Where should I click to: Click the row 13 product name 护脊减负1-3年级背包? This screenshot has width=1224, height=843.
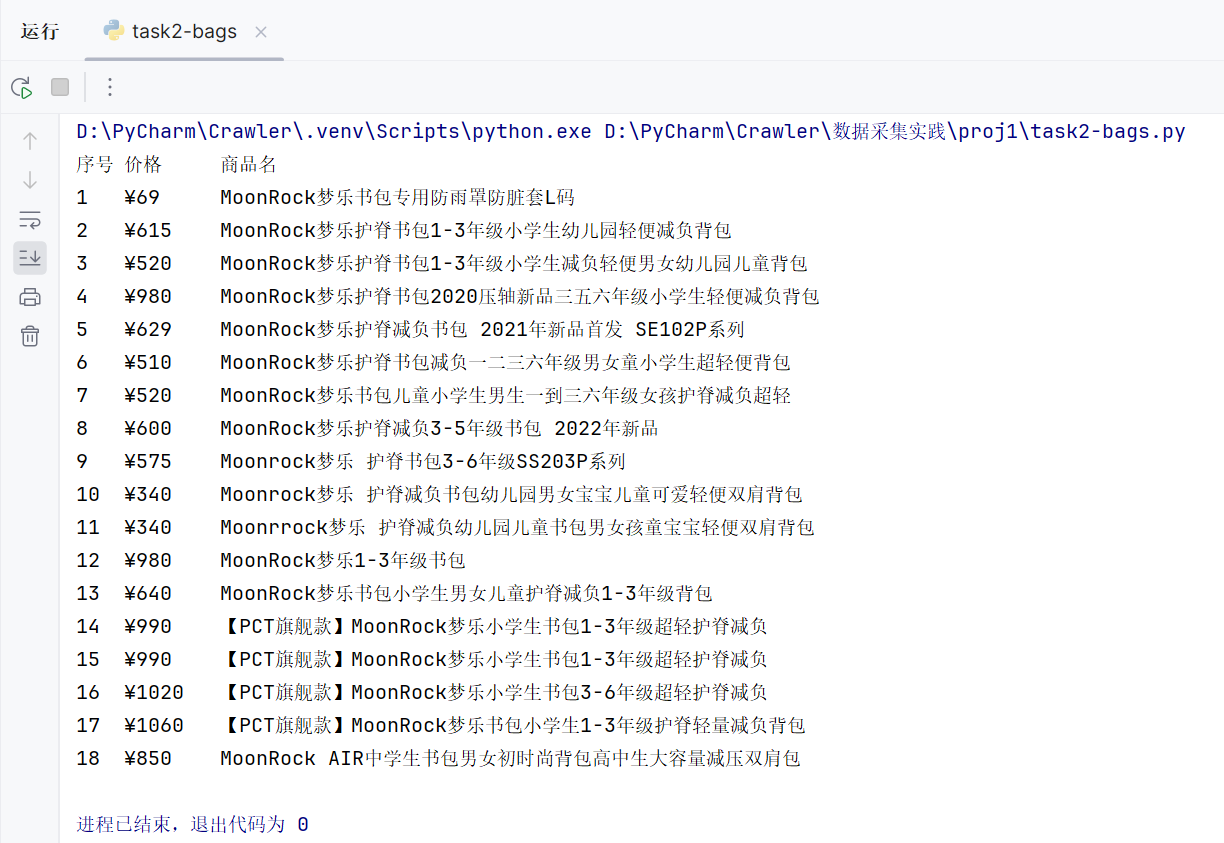coord(466,593)
